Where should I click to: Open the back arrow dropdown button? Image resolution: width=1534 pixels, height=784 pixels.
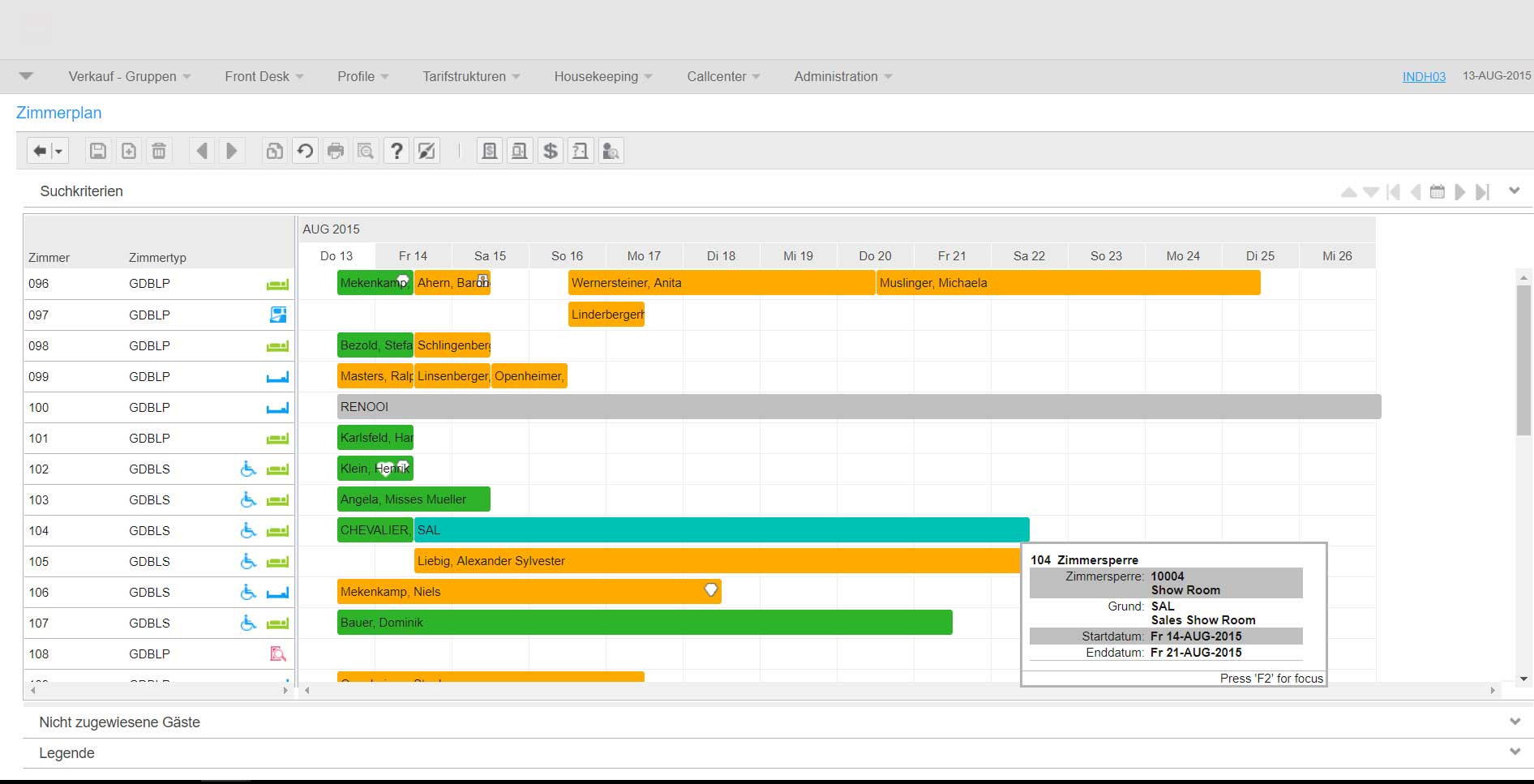click(48, 151)
